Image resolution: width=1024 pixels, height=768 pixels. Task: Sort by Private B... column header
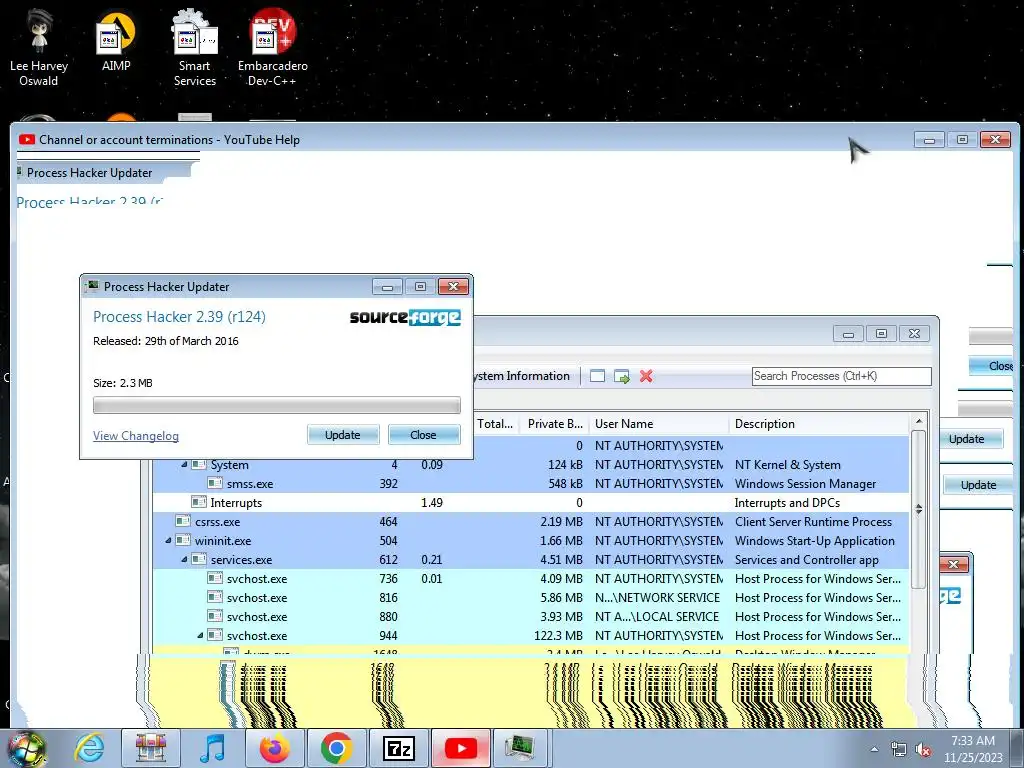pos(554,424)
